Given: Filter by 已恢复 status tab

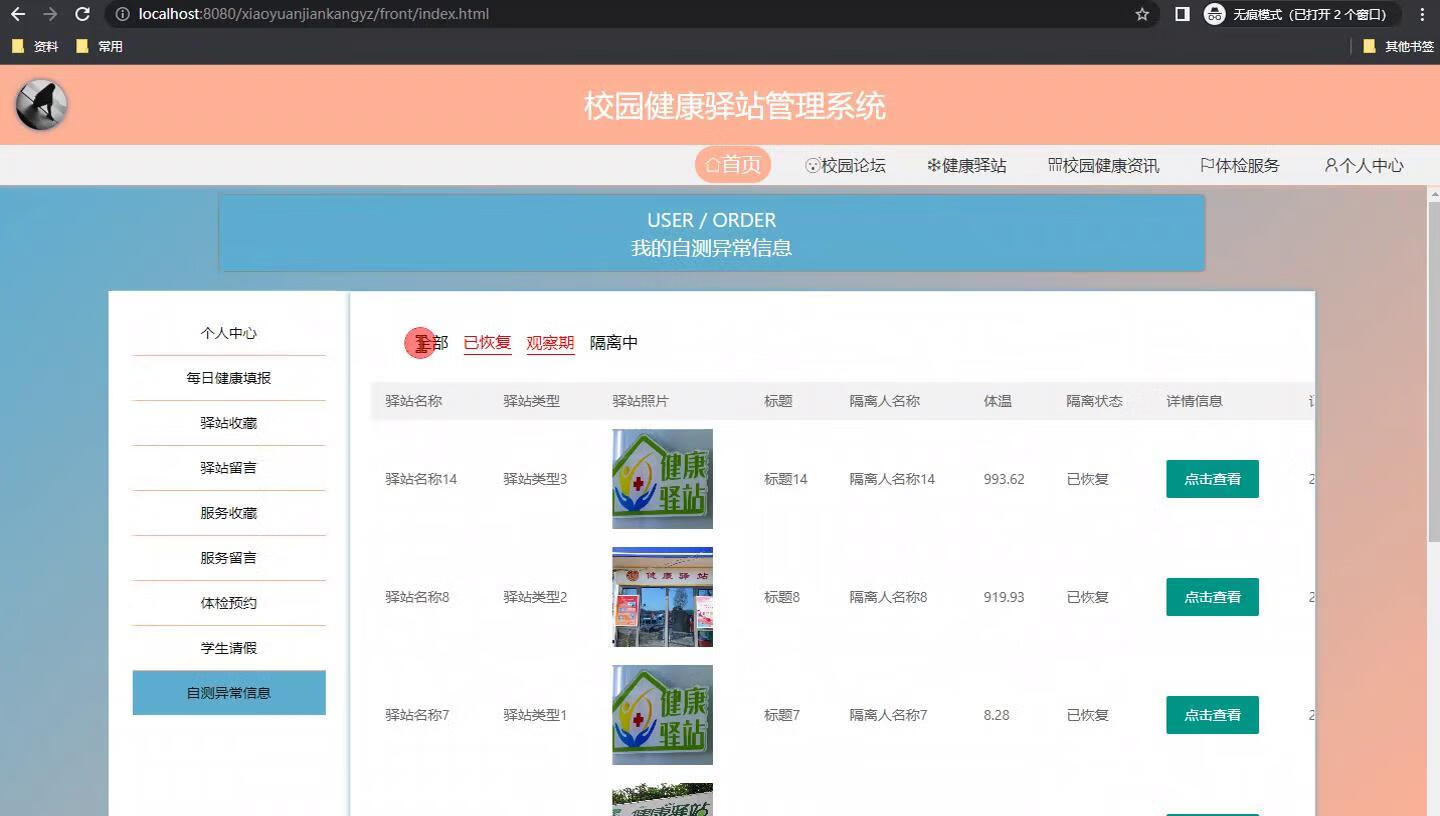Looking at the screenshot, I should click(487, 343).
